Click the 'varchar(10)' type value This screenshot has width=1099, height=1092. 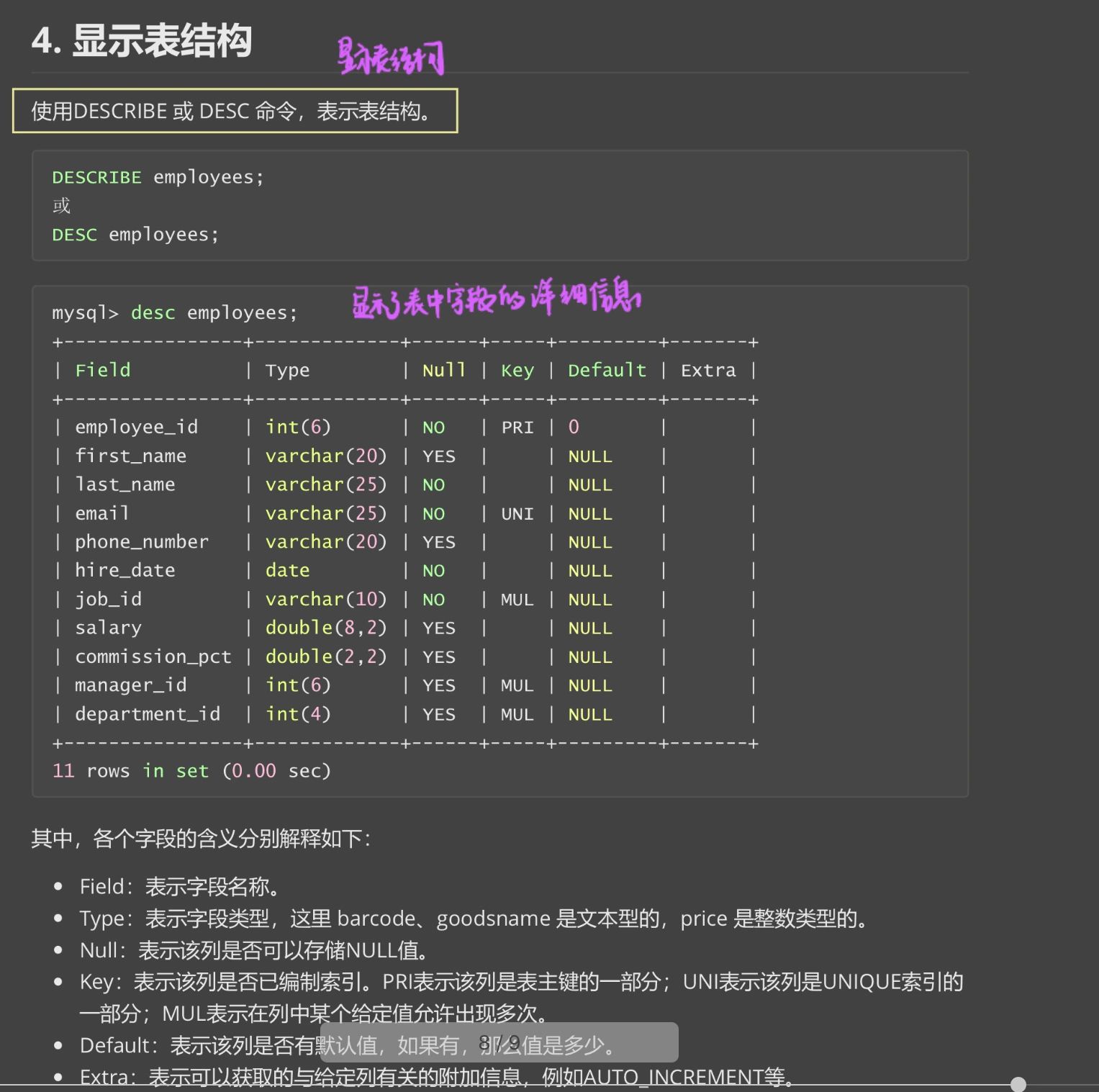point(326,599)
